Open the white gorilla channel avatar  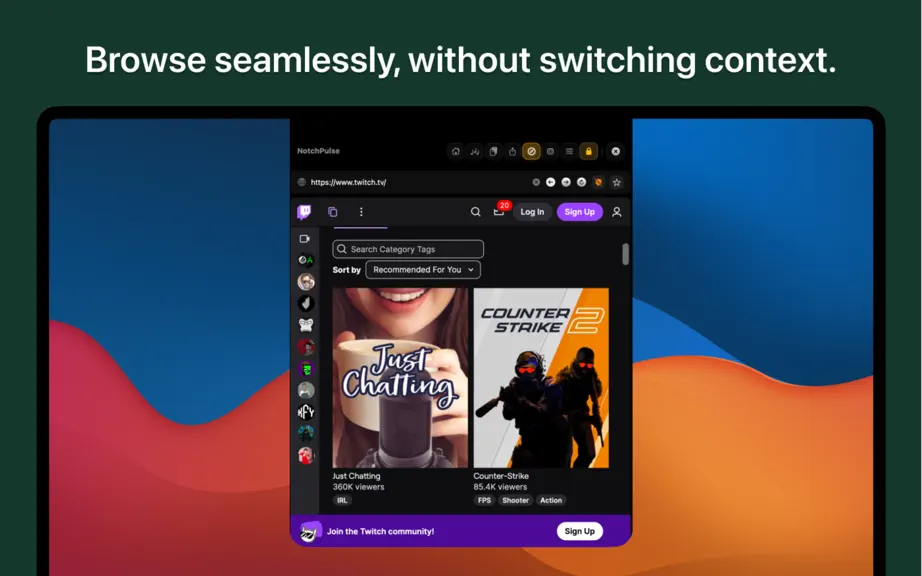306,325
